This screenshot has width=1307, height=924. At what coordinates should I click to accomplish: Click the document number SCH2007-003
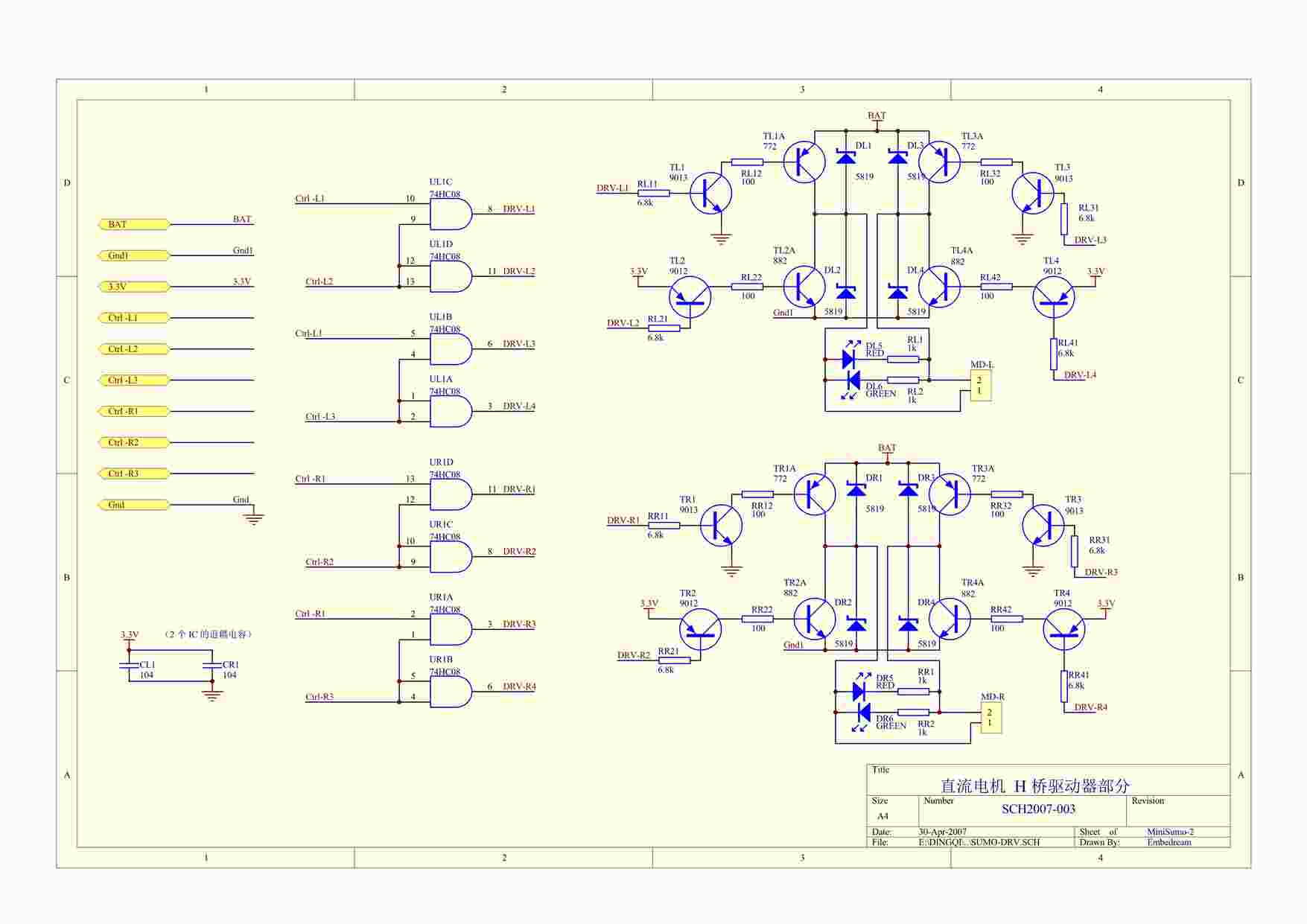coord(1038,809)
